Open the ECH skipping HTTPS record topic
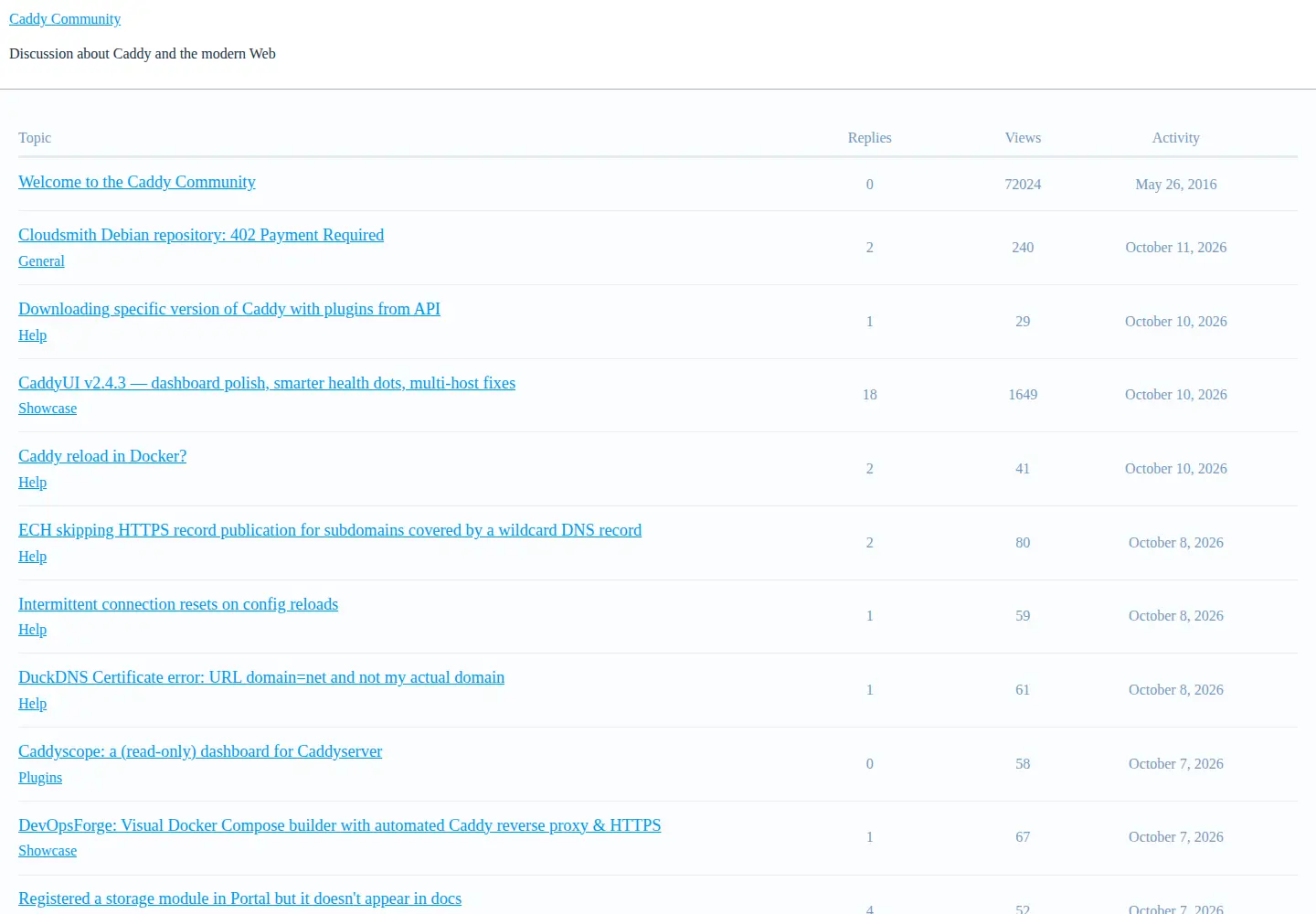The width and height of the screenshot is (1316, 914). click(330, 530)
